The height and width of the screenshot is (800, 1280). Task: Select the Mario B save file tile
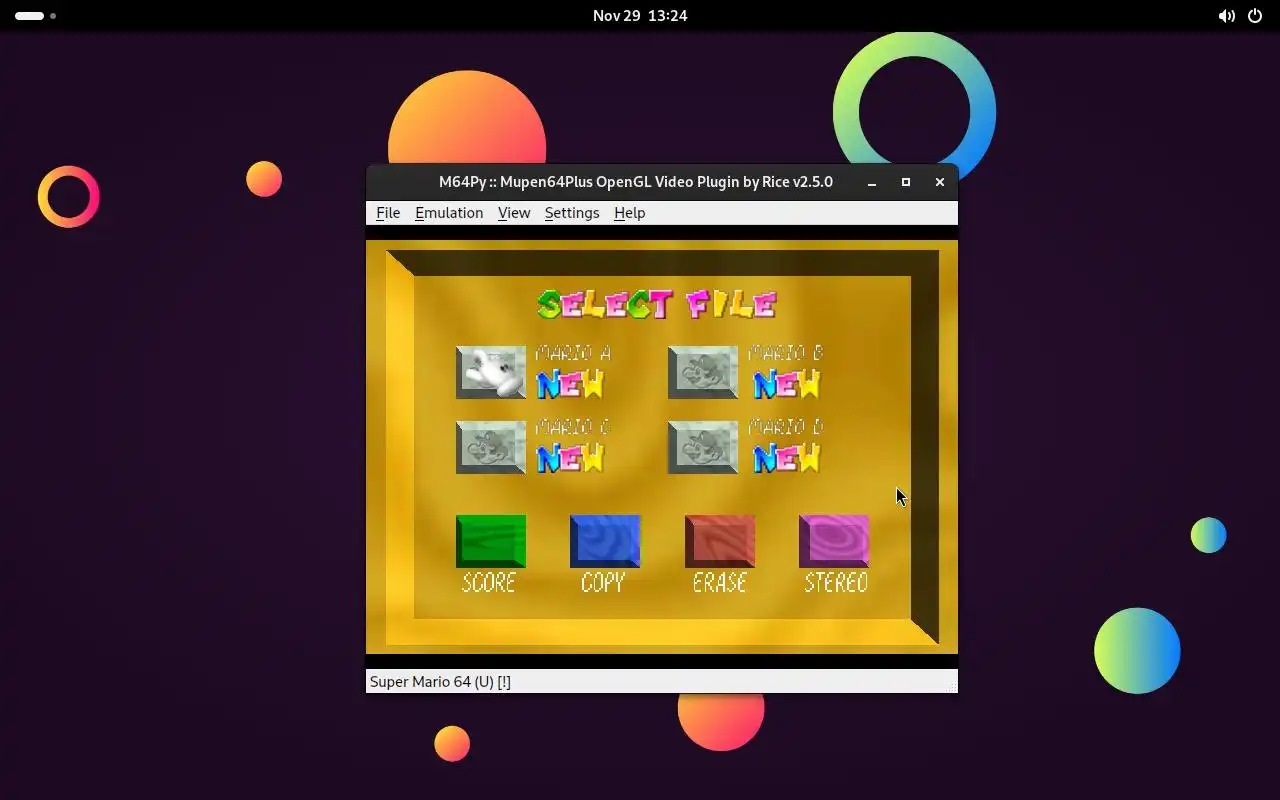(x=703, y=372)
